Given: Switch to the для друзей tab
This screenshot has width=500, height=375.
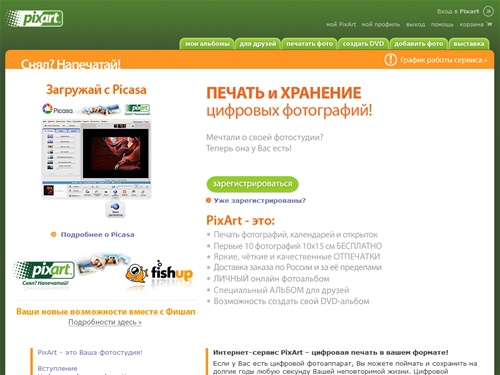Looking at the screenshot, I should click(258, 44).
